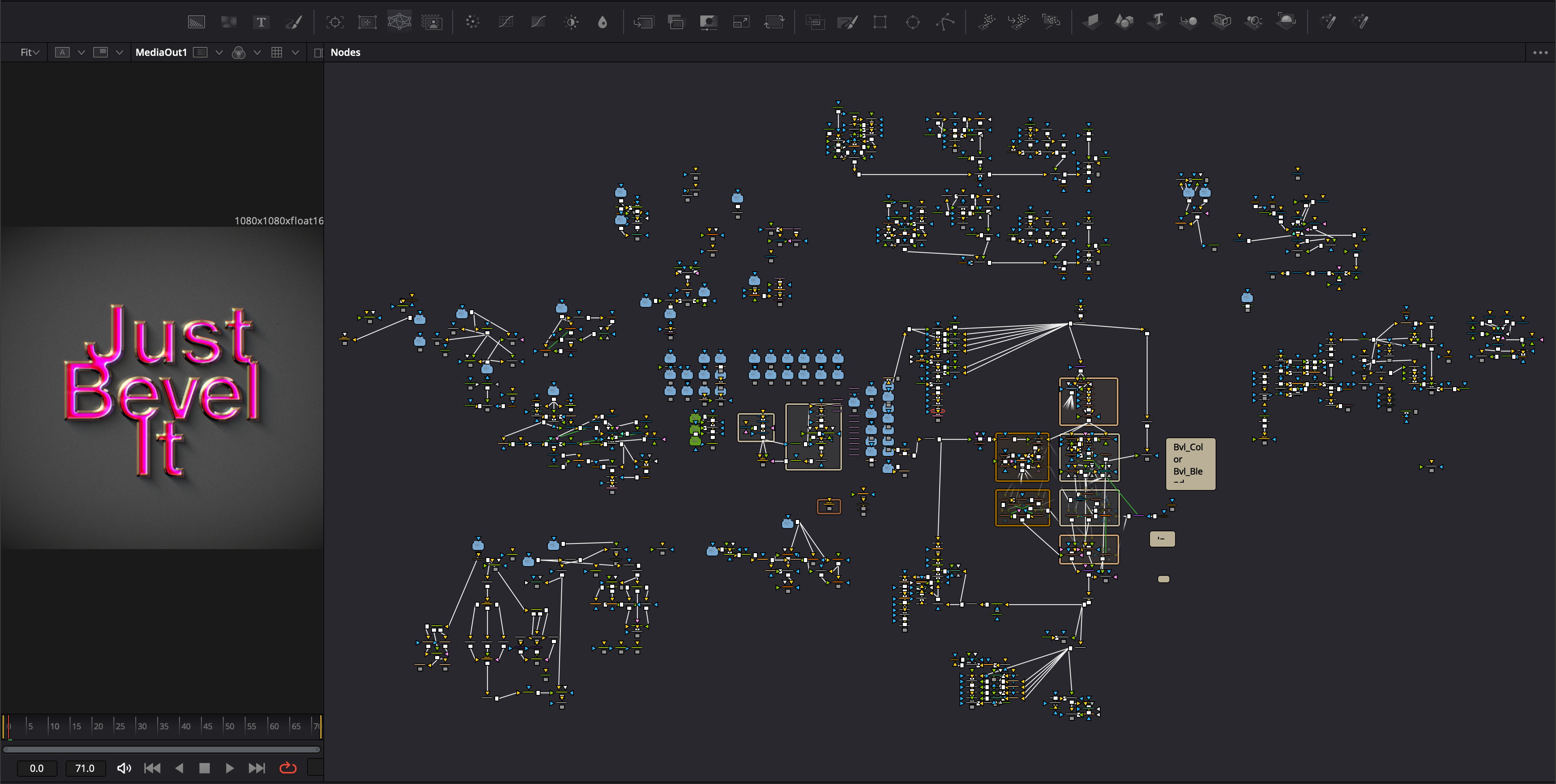This screenshot has width=1556, height=784.
Task: Select the Bvl_Color sticky note
Action: coord(1190,464)
